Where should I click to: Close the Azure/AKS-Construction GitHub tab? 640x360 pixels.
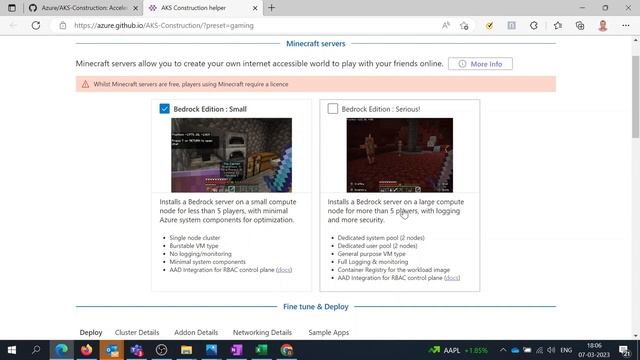click(x=136, y=8)
